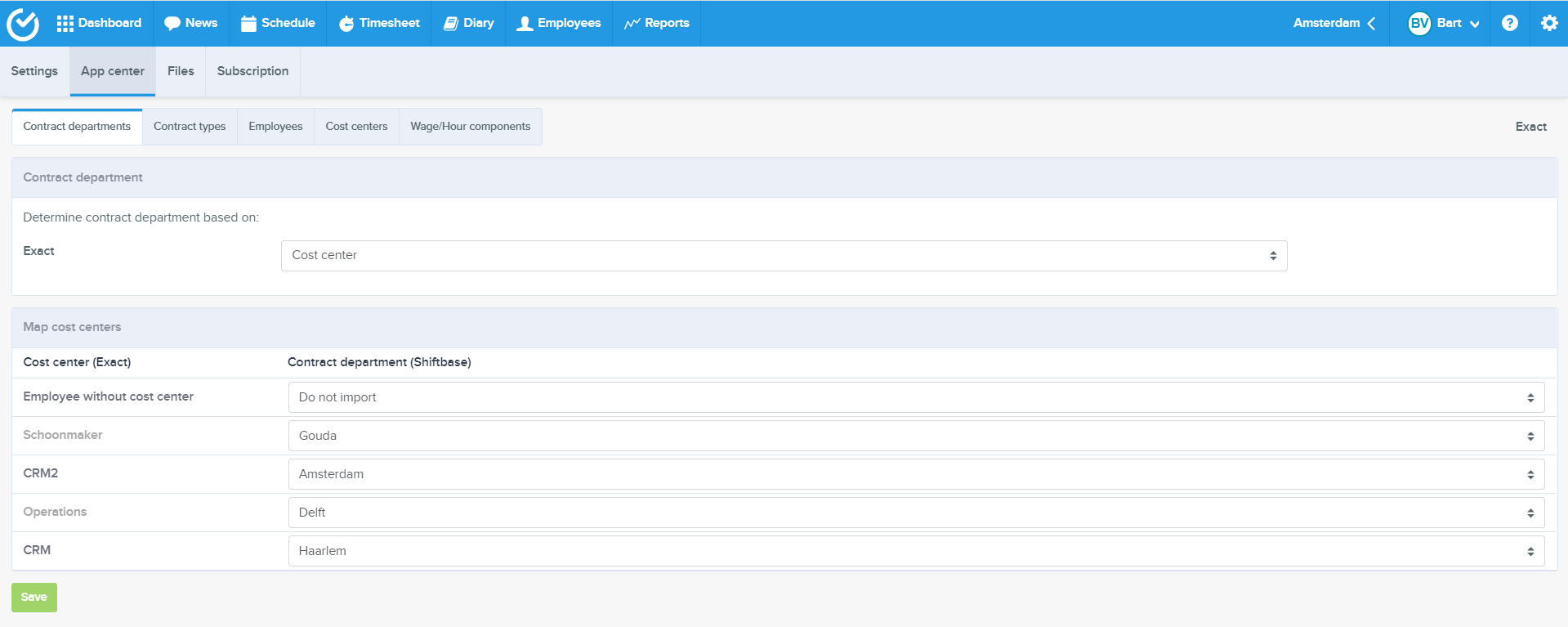This screenshot has height=627, width=1568.
Task: Click the Exact label at top right
Action: (x=1530, y=127)
